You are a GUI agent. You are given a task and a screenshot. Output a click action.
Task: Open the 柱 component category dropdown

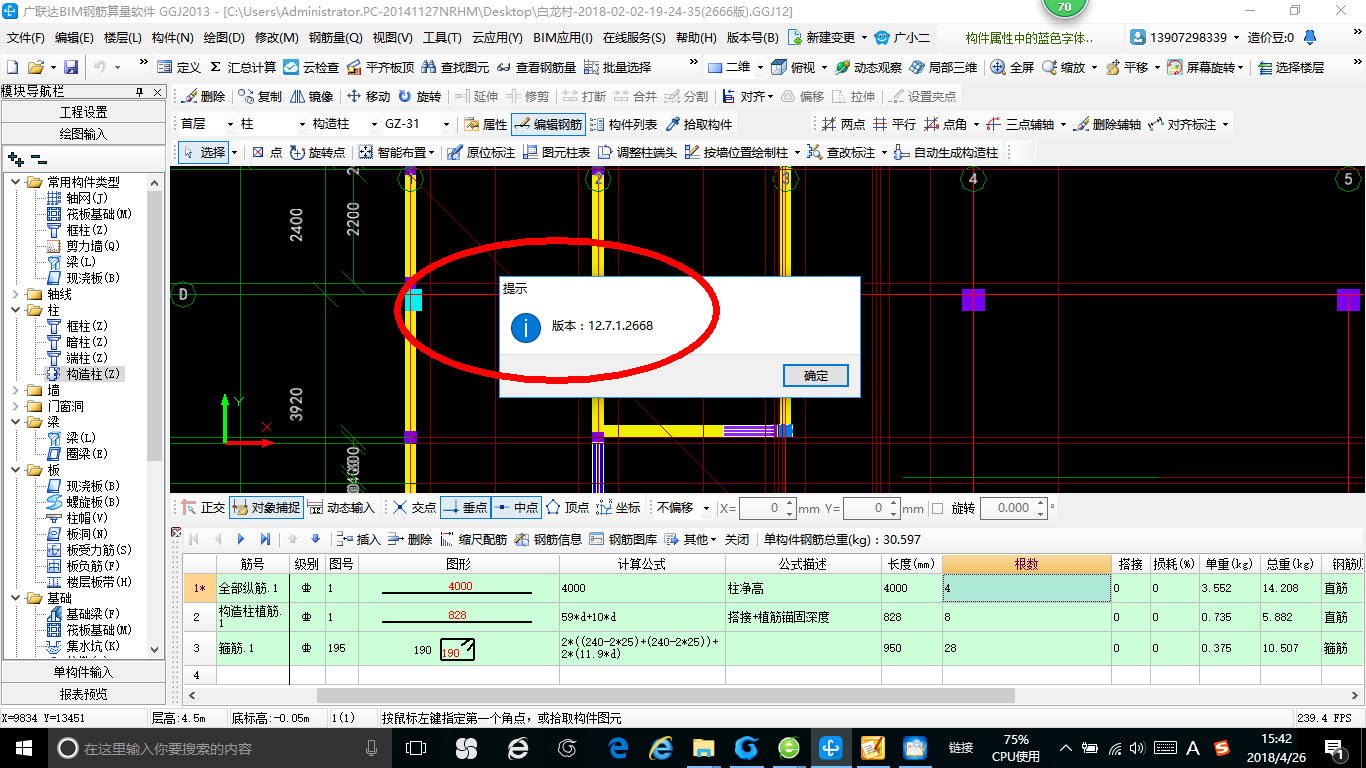coord(303,125)
